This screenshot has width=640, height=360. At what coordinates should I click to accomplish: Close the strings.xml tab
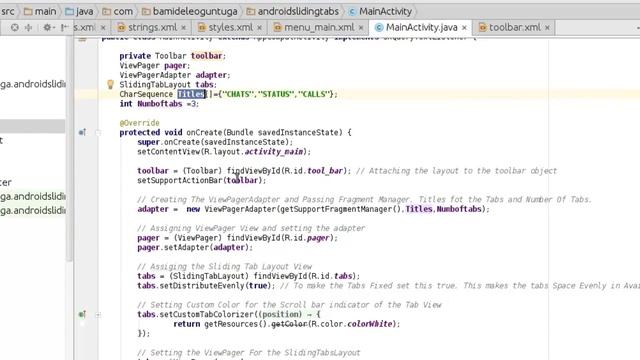(x=184, y=27)
